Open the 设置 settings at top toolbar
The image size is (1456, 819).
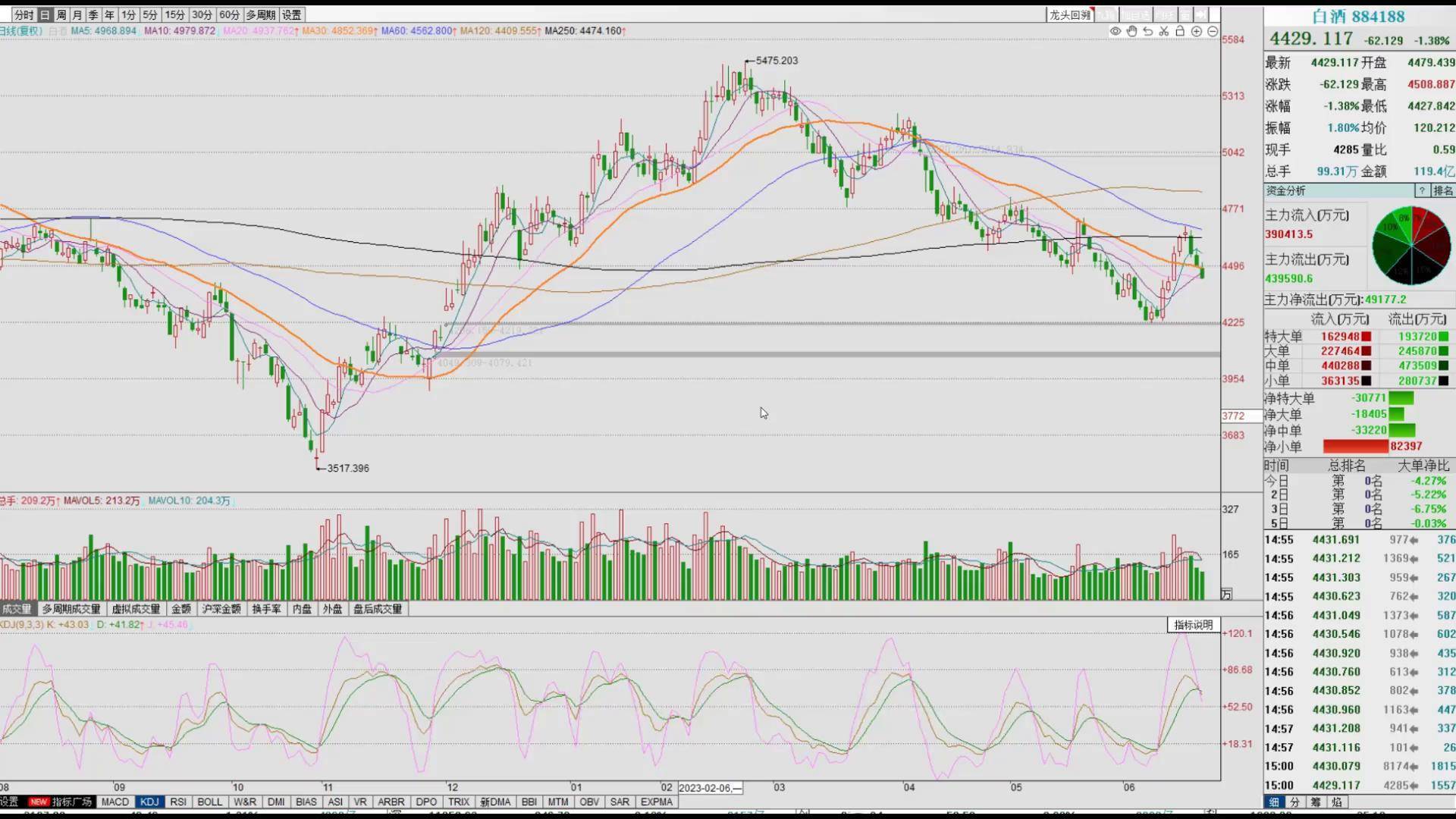pyautogui.click(x=291, y=14)
